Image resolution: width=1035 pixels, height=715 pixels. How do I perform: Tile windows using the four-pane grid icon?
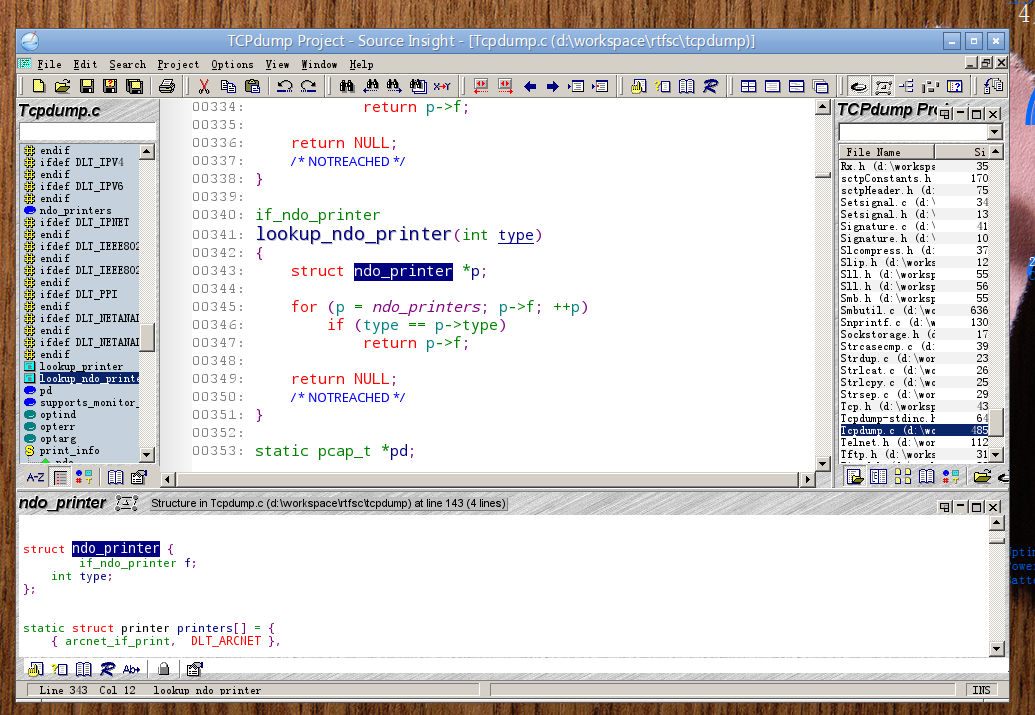749,86
